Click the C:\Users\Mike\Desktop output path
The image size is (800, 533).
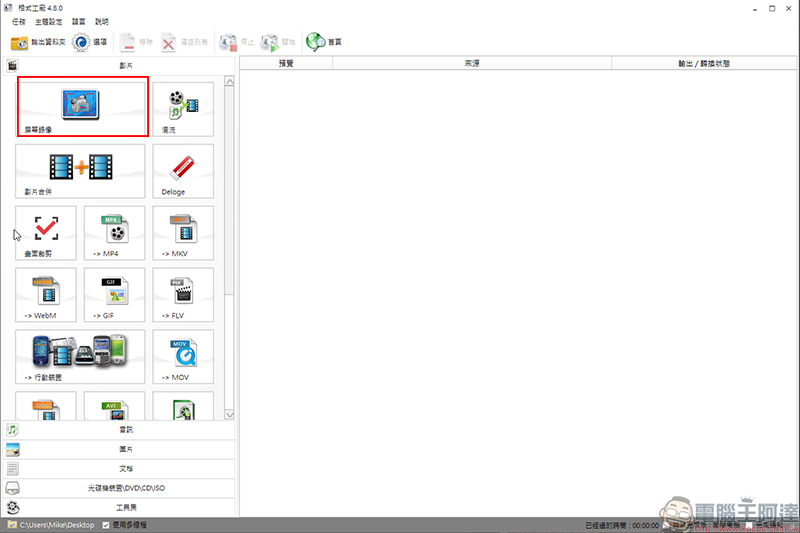(x=57, y=525)
